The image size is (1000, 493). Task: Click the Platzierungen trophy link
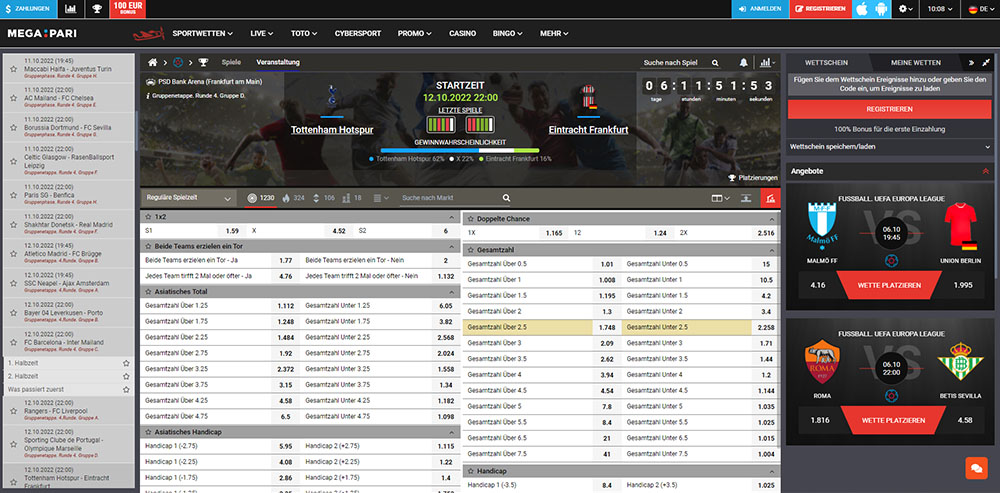tap(753, 178)
